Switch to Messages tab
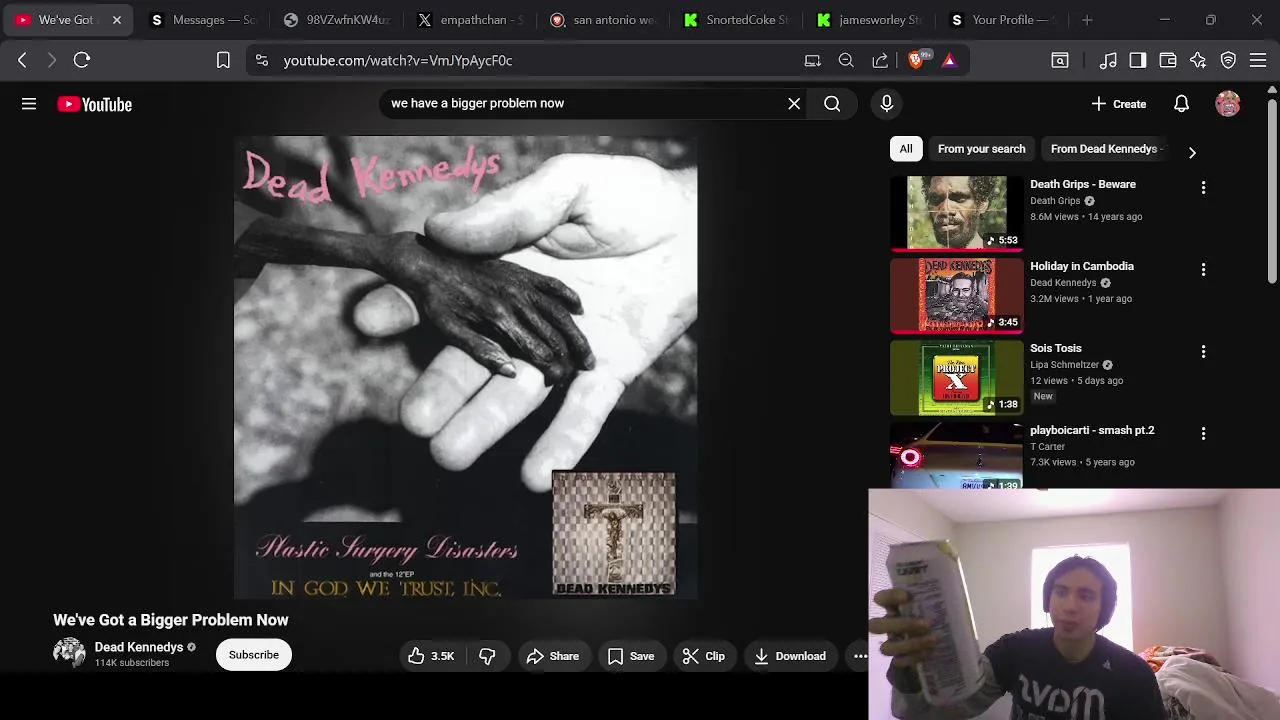1280x720 pixels. 203,20
